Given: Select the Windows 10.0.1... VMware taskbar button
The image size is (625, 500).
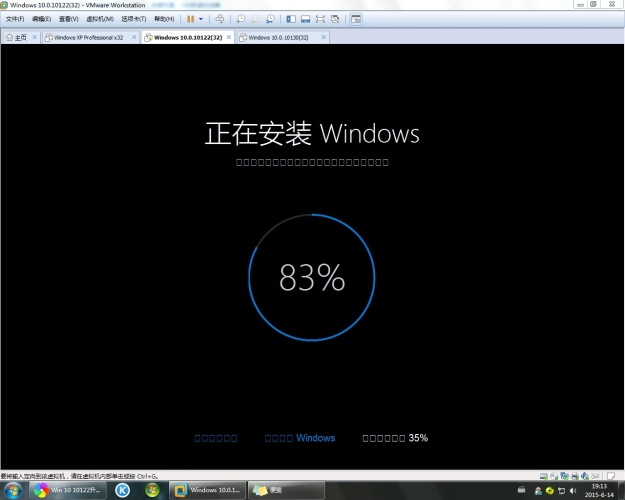Looking at the screenshot, I should pos(208,490).
